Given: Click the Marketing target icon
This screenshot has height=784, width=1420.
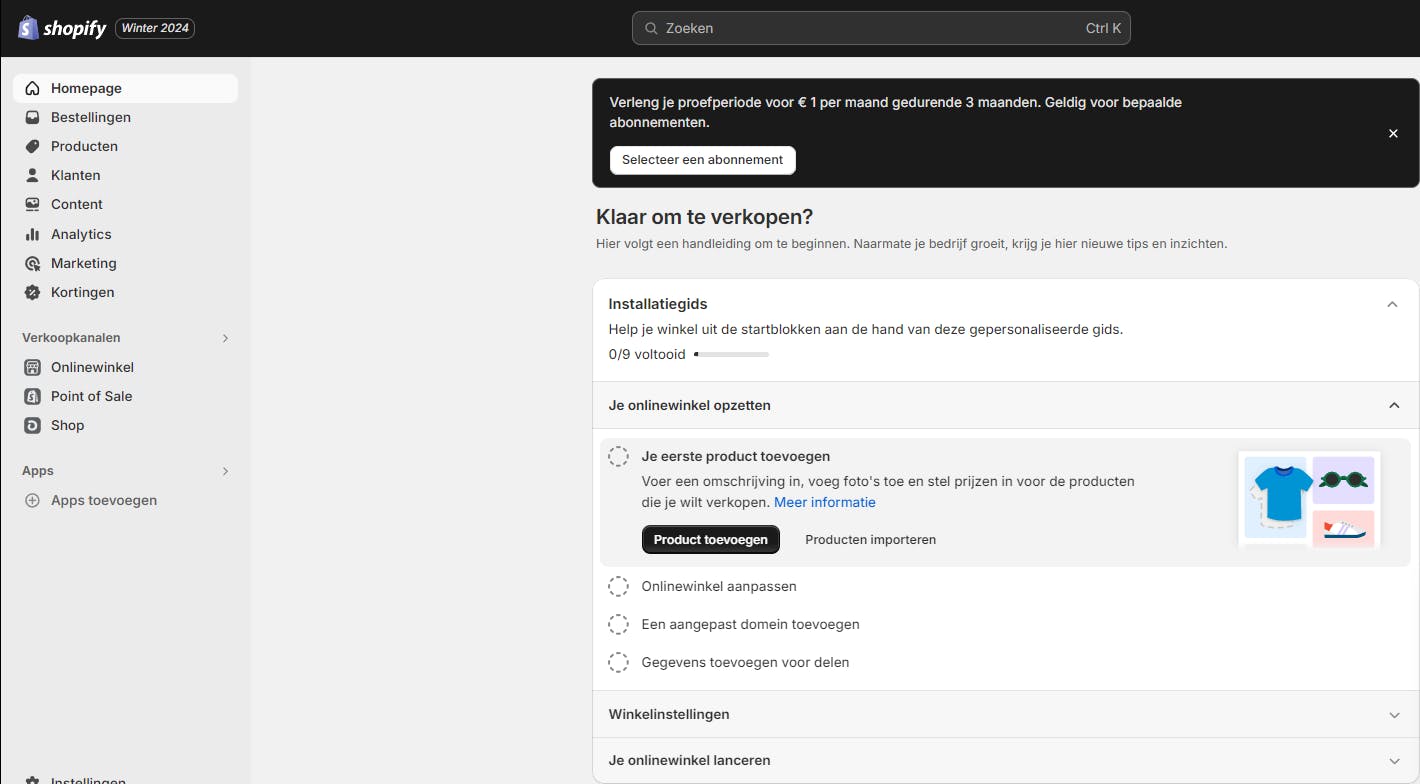Looking at the screenshot, I should (32, 263).
